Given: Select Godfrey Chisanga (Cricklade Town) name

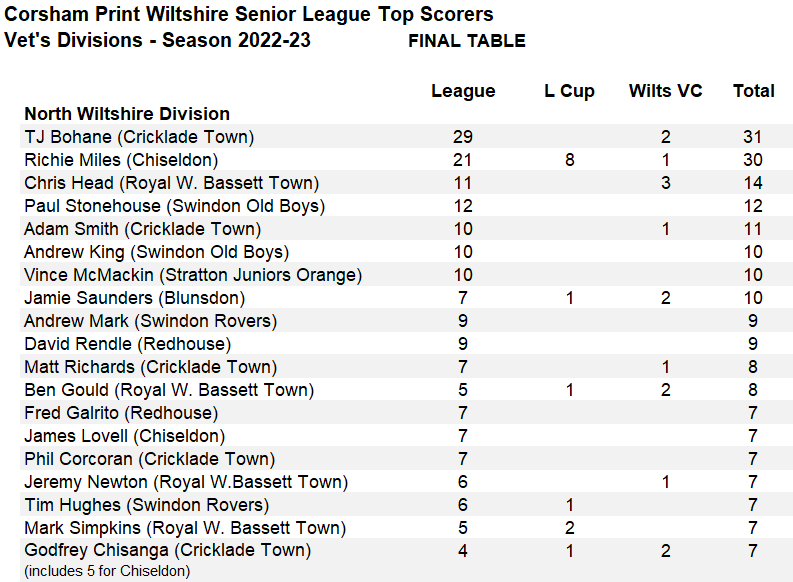Looking at the screenshot, I should [x=167, y=551].
